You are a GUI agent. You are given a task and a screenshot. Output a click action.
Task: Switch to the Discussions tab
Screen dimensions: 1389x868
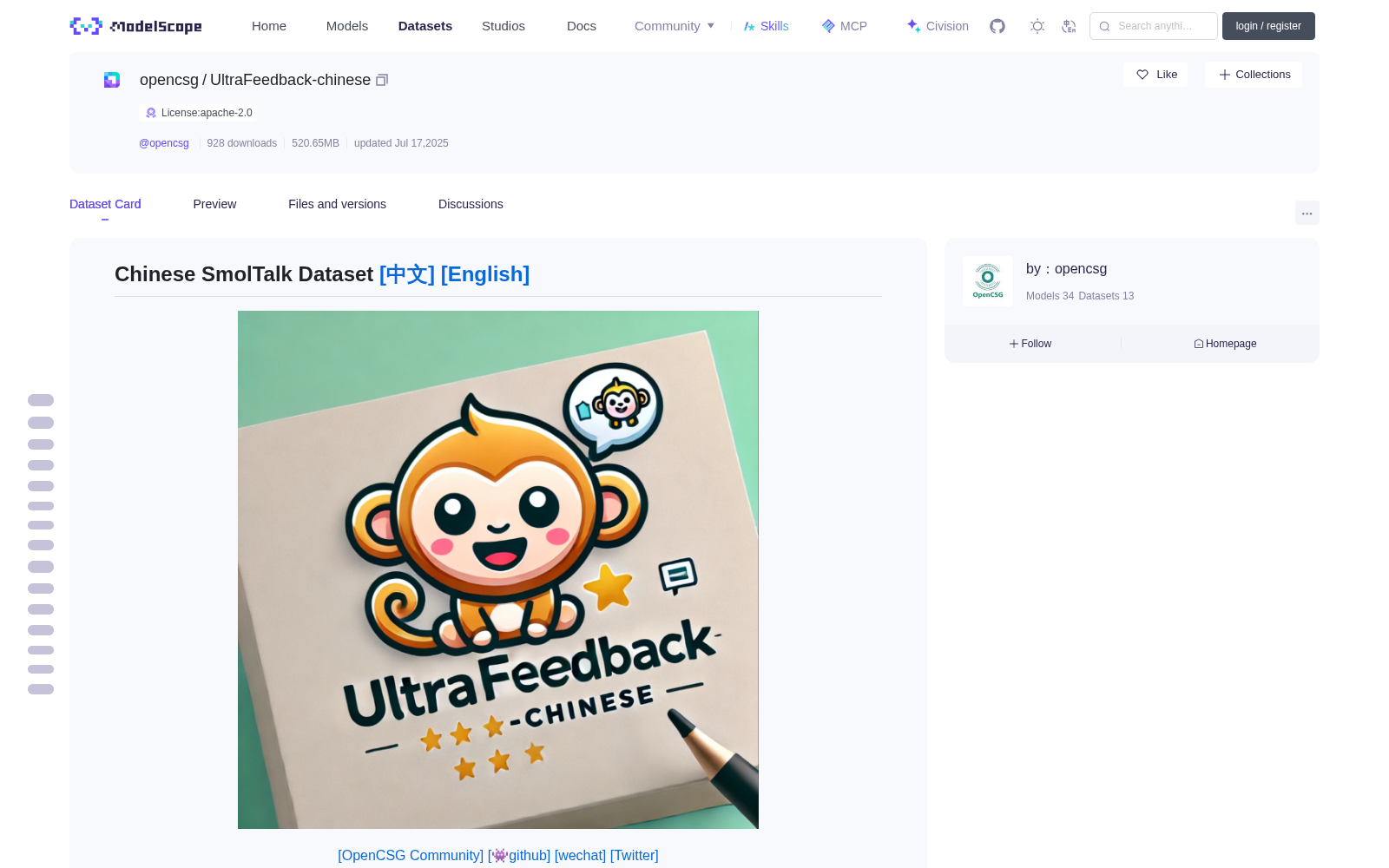471,204
